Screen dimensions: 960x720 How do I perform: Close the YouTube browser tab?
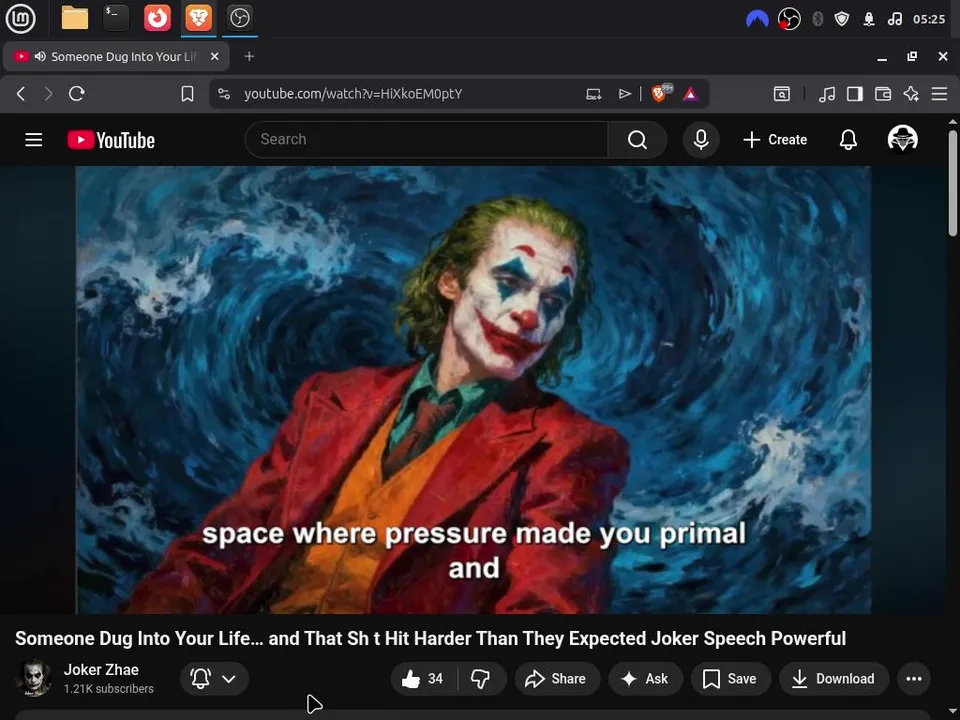coord(214,56)
